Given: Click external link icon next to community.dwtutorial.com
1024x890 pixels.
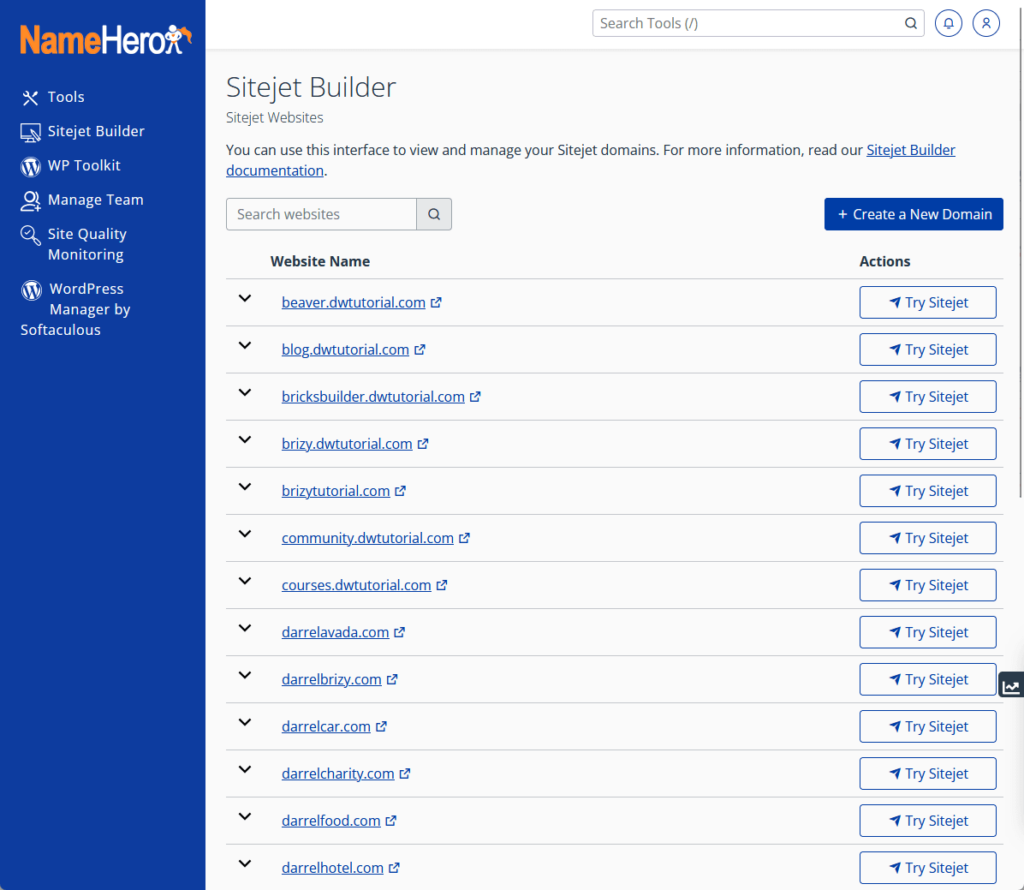Looking at the screenshot, I should point(464,538).
